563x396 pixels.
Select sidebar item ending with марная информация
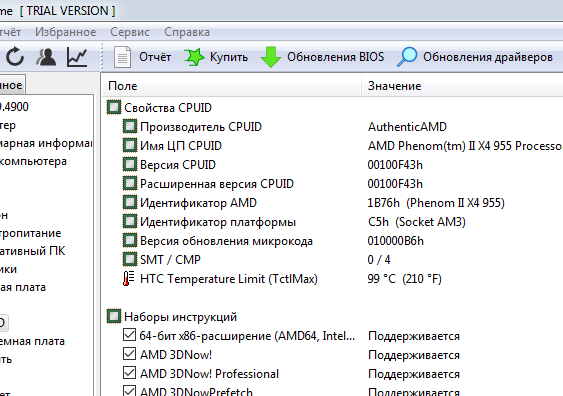pyautogui.click(x=46, y=143)
